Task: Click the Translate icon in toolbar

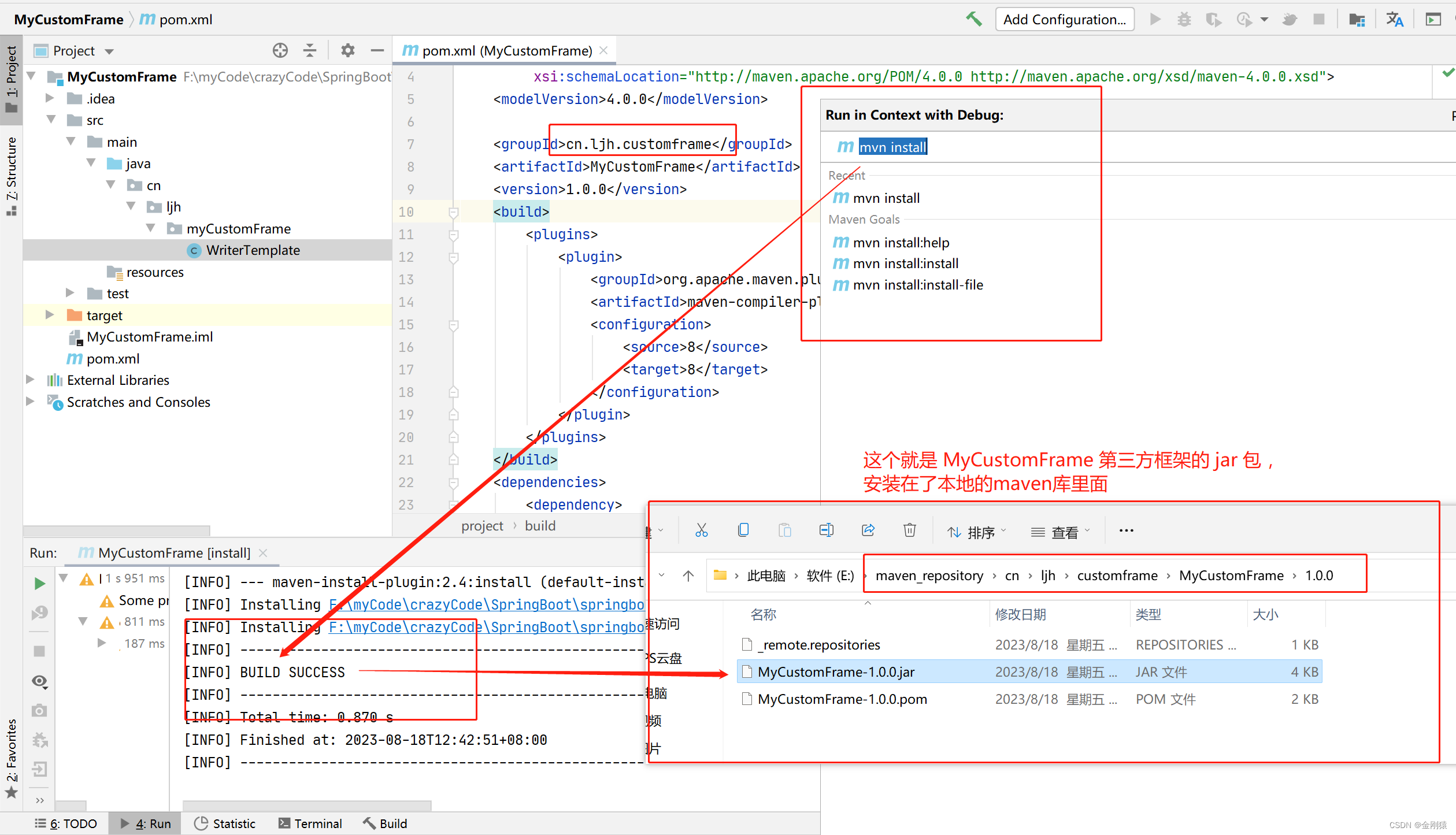Action: tap(1395, 20)
